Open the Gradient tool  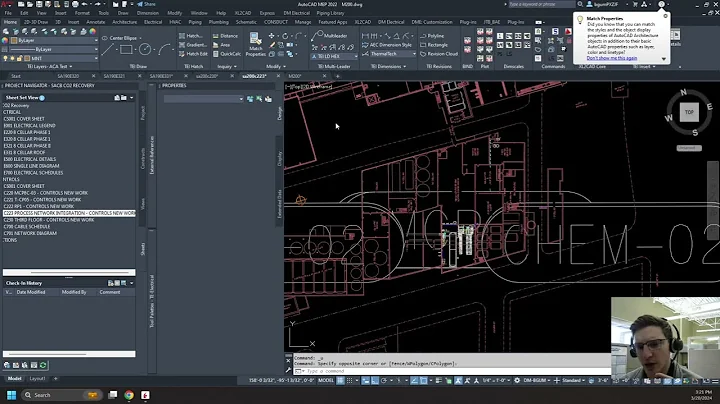click(192, 45)
